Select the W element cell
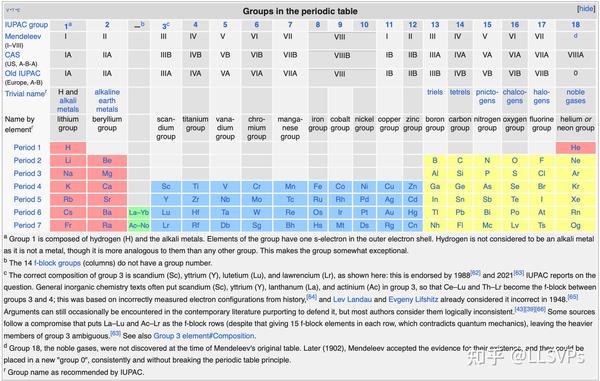The width and height of the screenshot is (600, 381). click(x=256, y=212)
